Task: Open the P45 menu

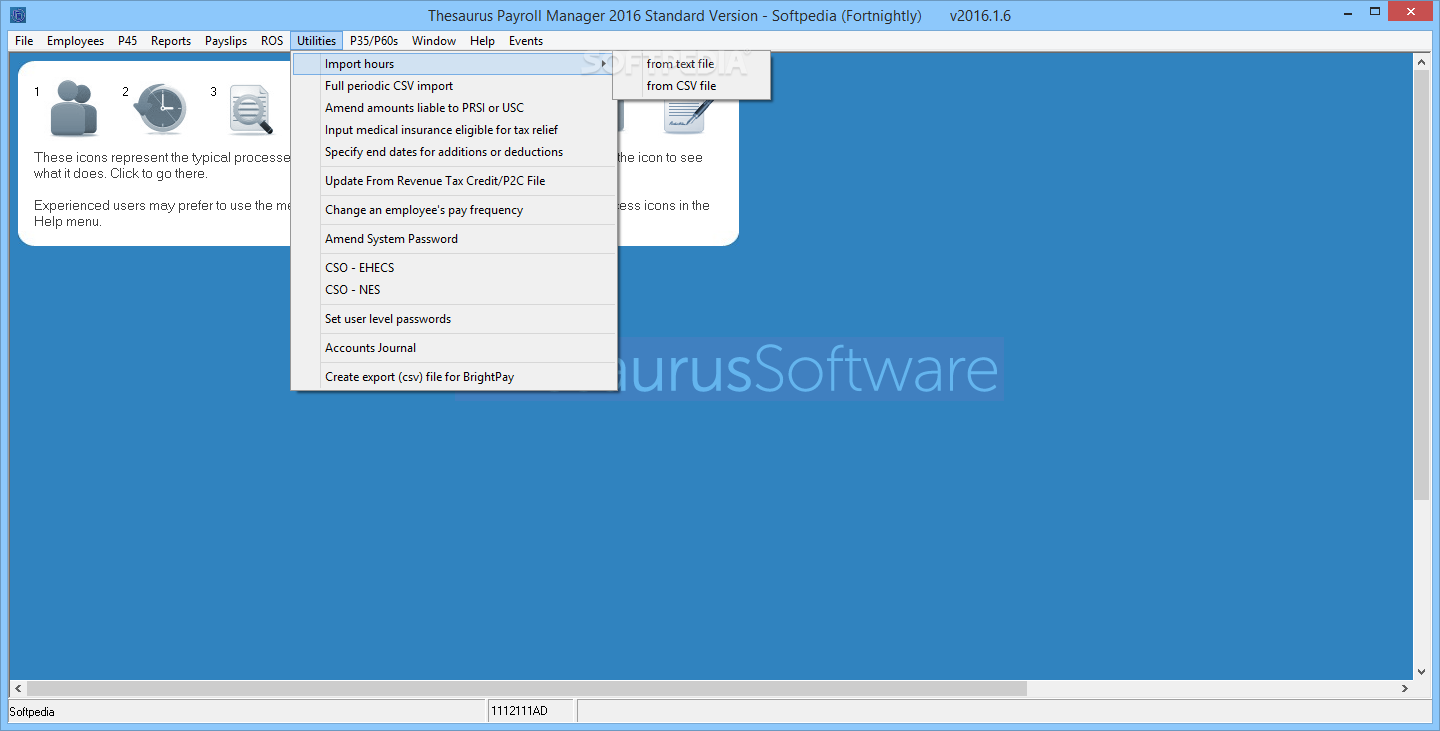Action: pyautogui.click(x=127, y=41)
